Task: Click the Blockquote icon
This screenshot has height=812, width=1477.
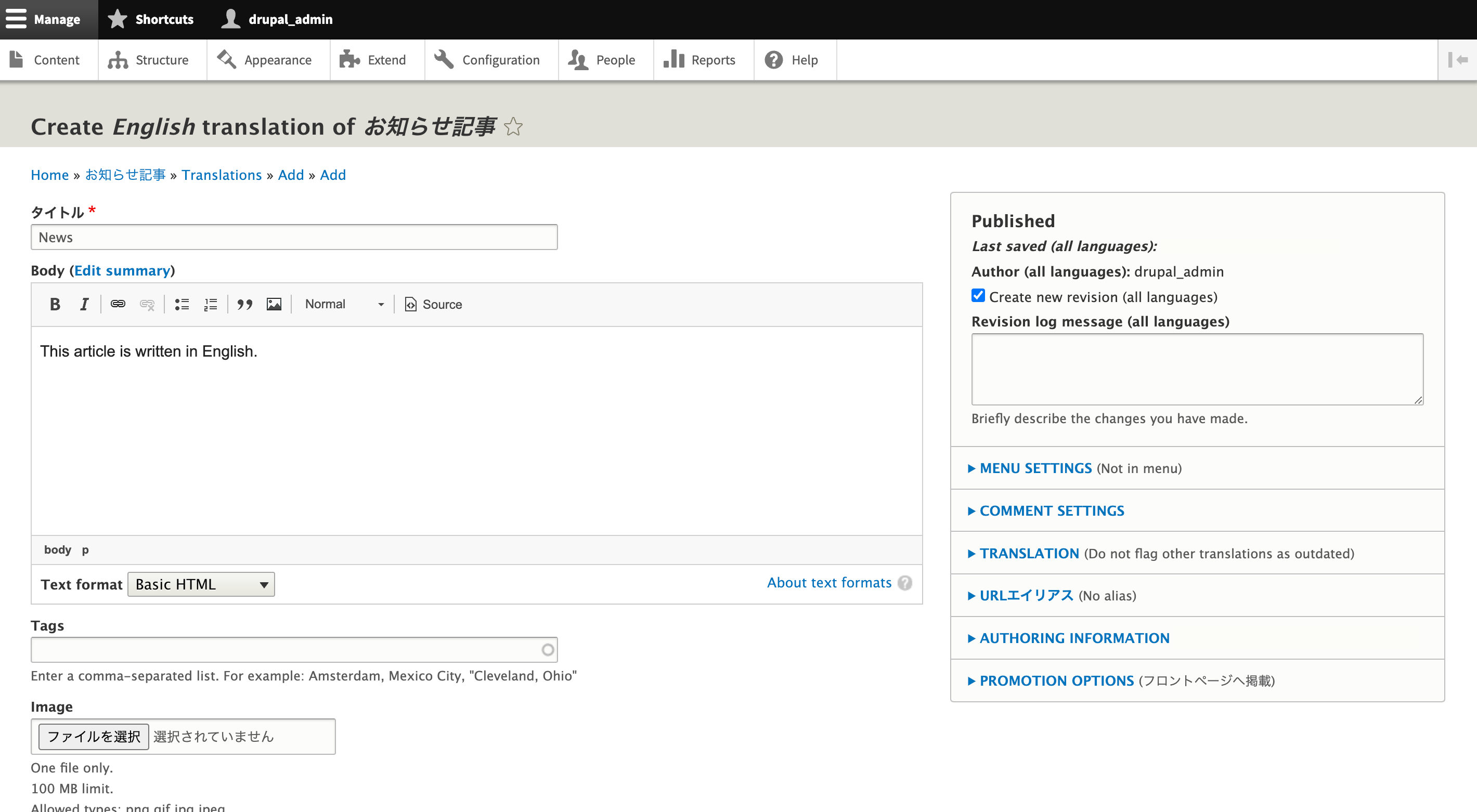Action: 244,304
